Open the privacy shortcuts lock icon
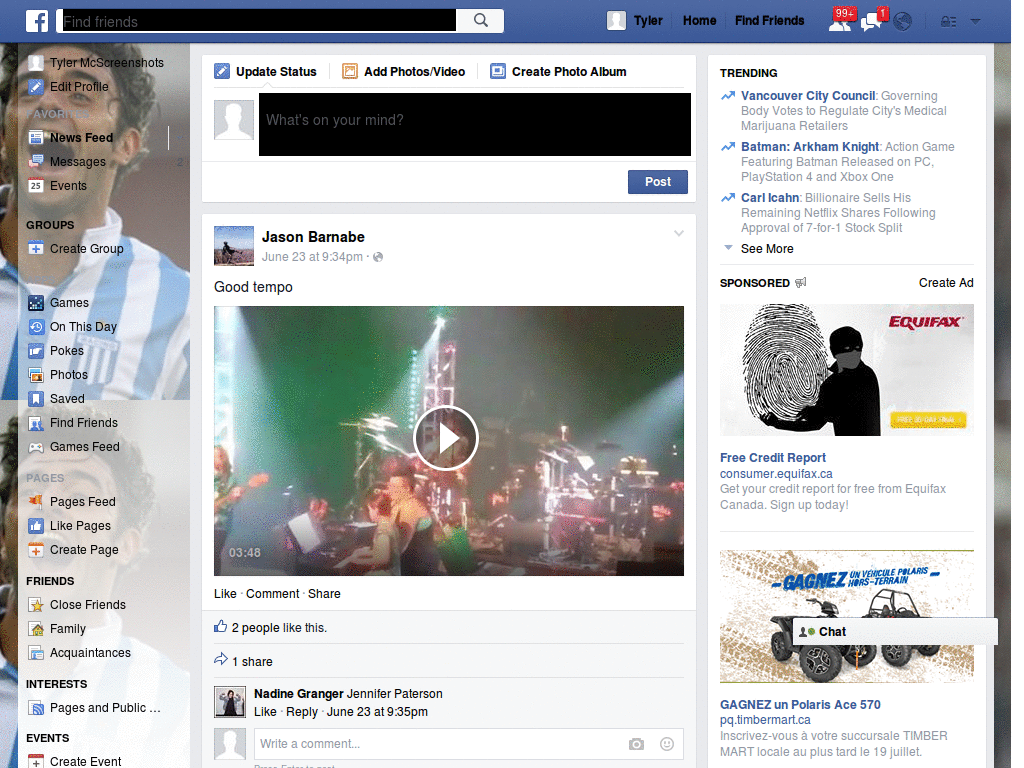This screenshot has height=768, width=1024. (x=948, y=22)
